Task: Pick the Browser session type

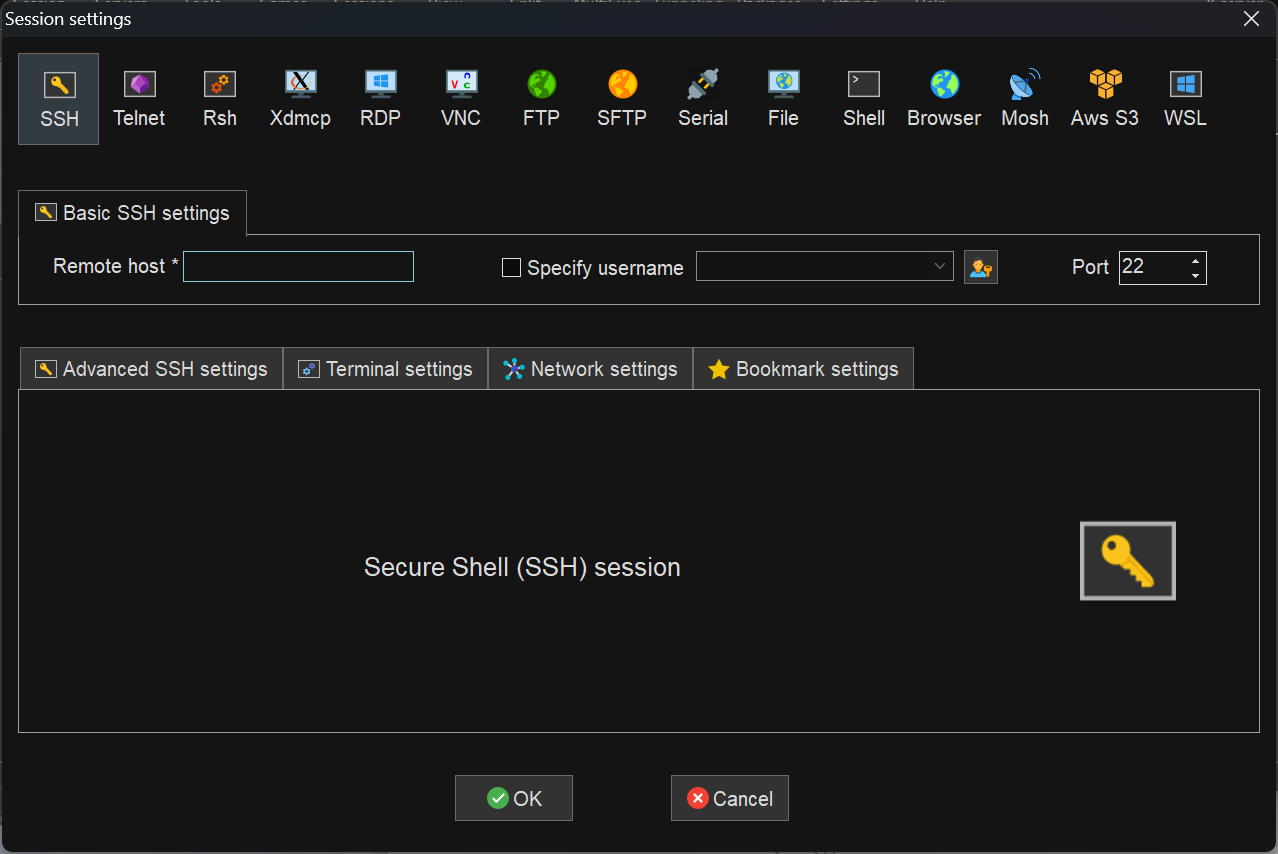Action: pyautogui.click(x=944, y=99)
